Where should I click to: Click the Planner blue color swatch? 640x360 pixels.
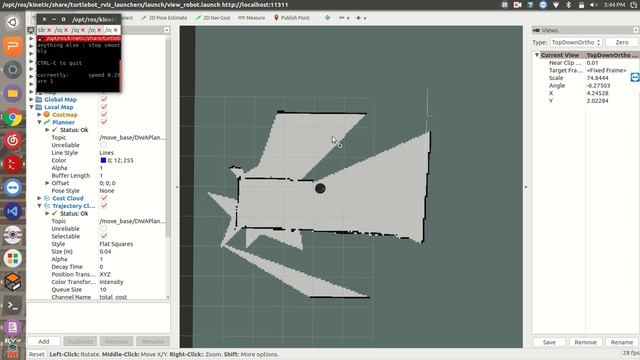pos(103,160)
